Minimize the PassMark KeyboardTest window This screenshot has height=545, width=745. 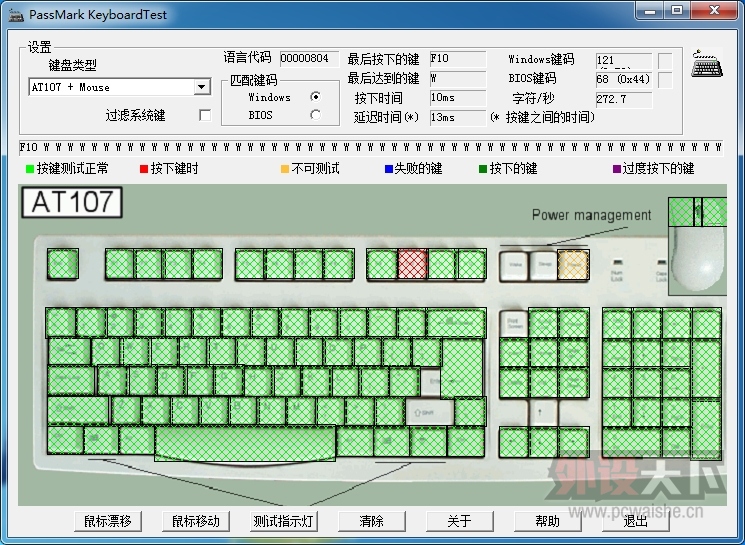649,10
